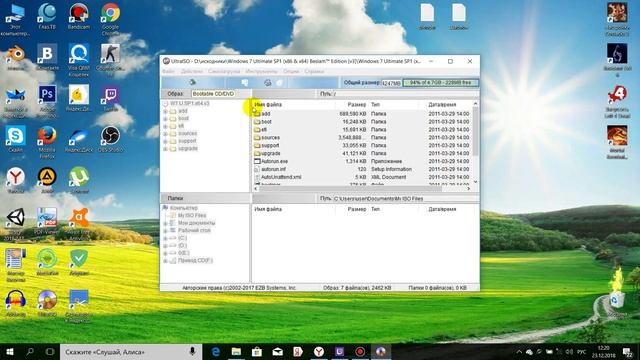Open the Mozilla Firefox desktop shortcut
The height and width of the screenshot is (360, 640).
tap(47, 142)
